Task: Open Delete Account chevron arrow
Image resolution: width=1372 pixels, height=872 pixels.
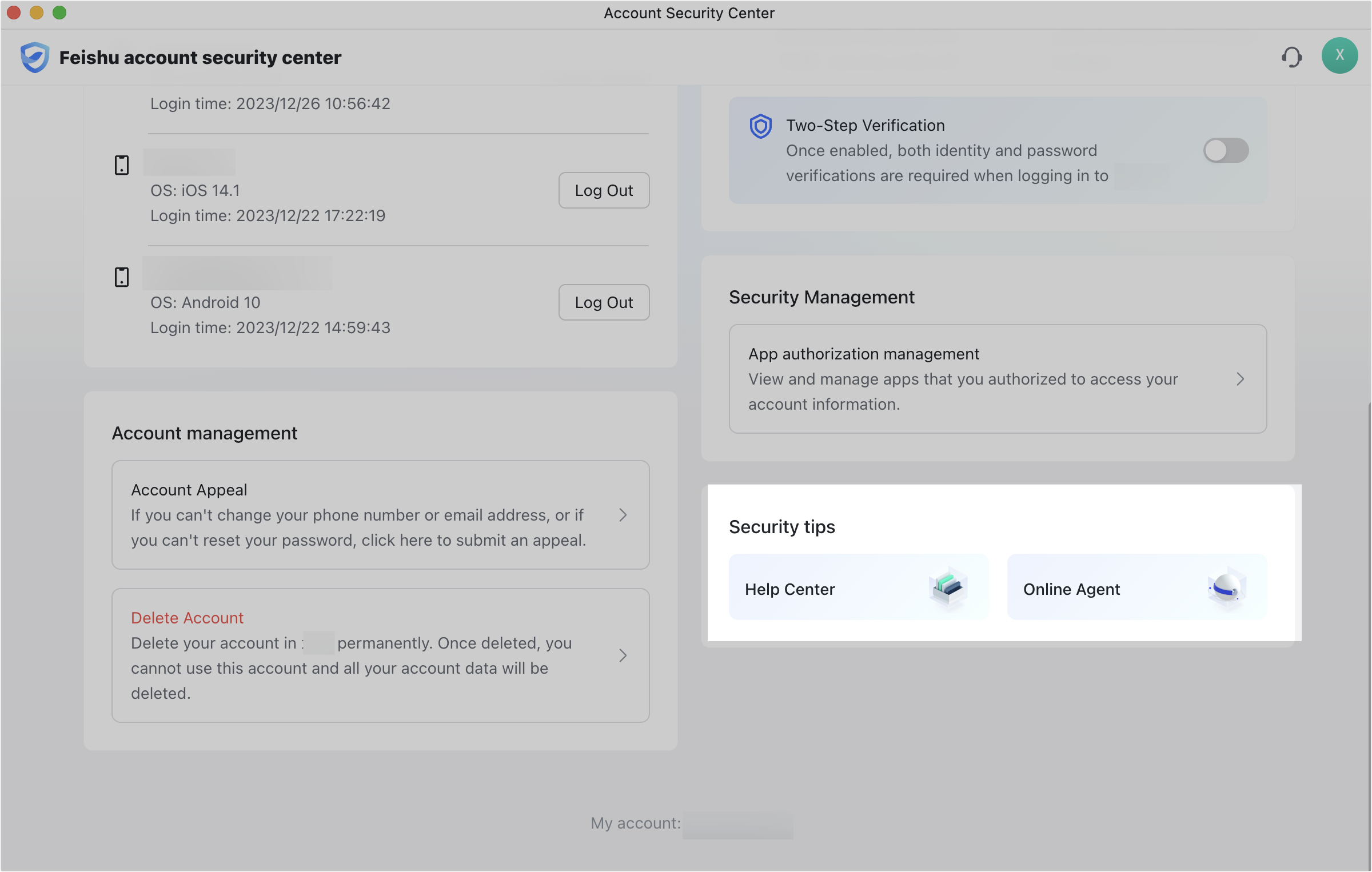Action: (623, 655)
